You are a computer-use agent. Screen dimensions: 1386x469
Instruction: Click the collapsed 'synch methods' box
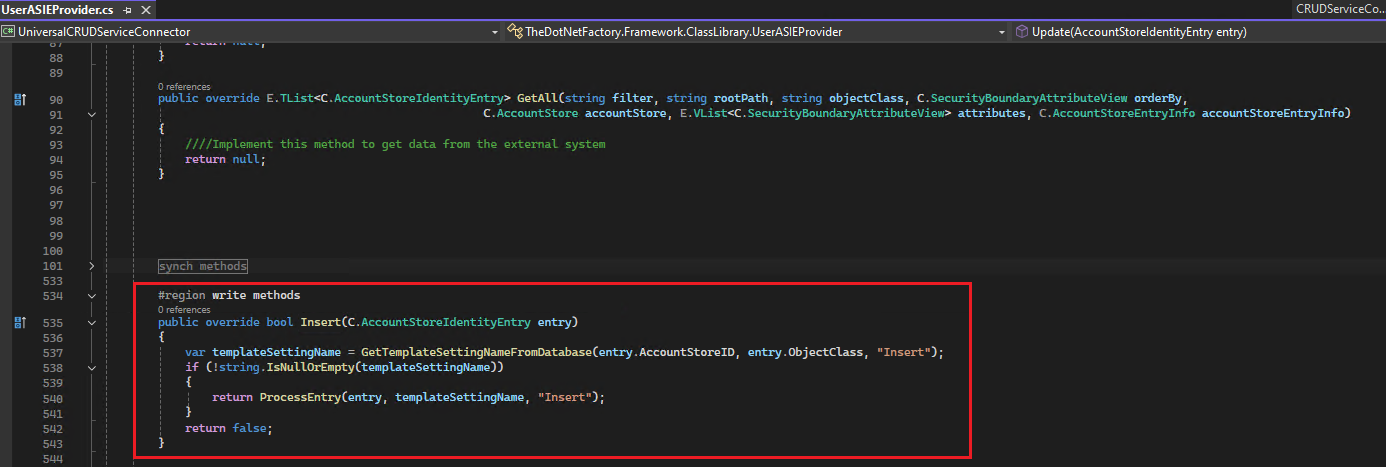[x=203, y=266]
